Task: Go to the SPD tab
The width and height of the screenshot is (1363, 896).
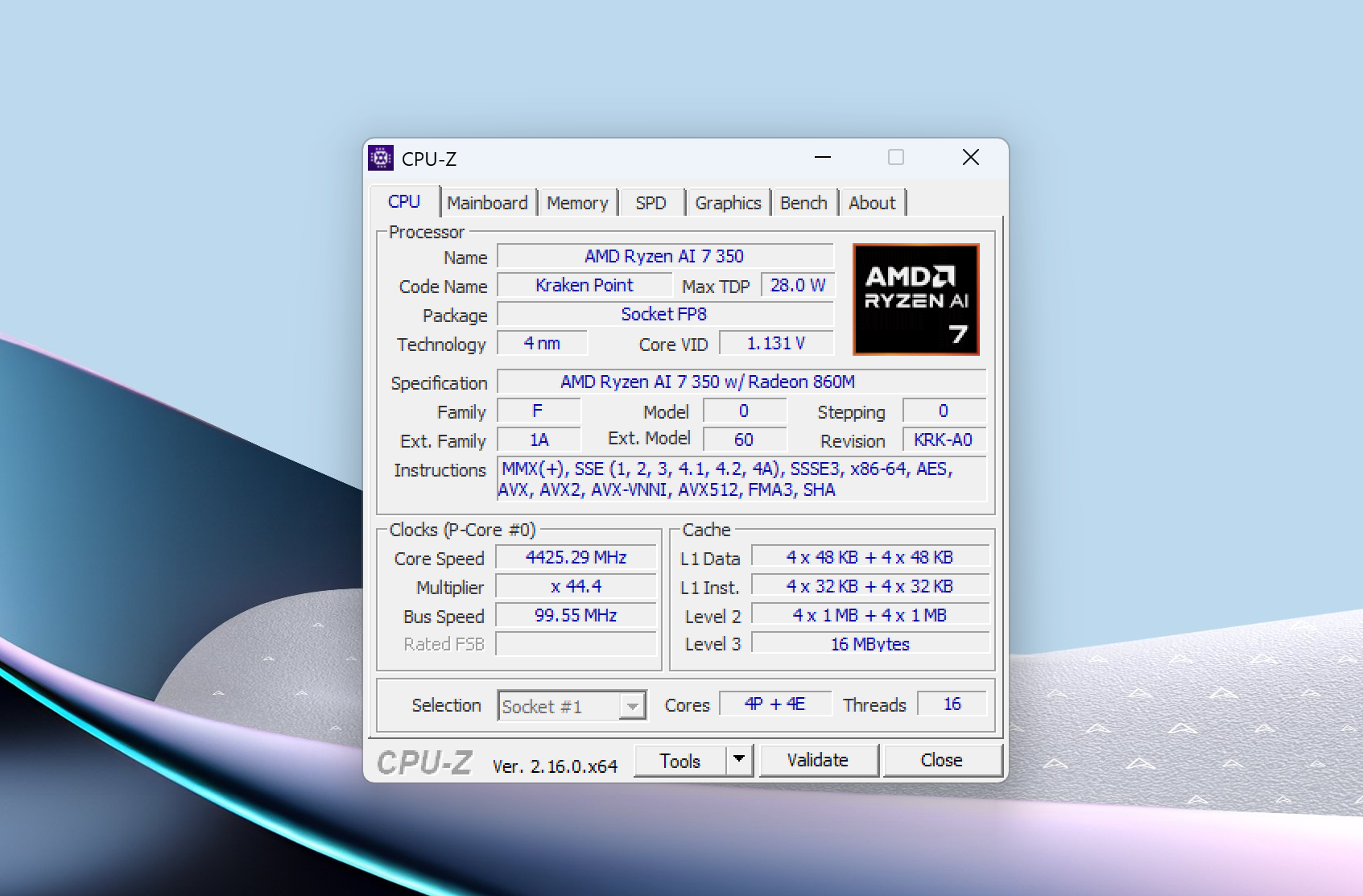Action: (x=651, y=203)
